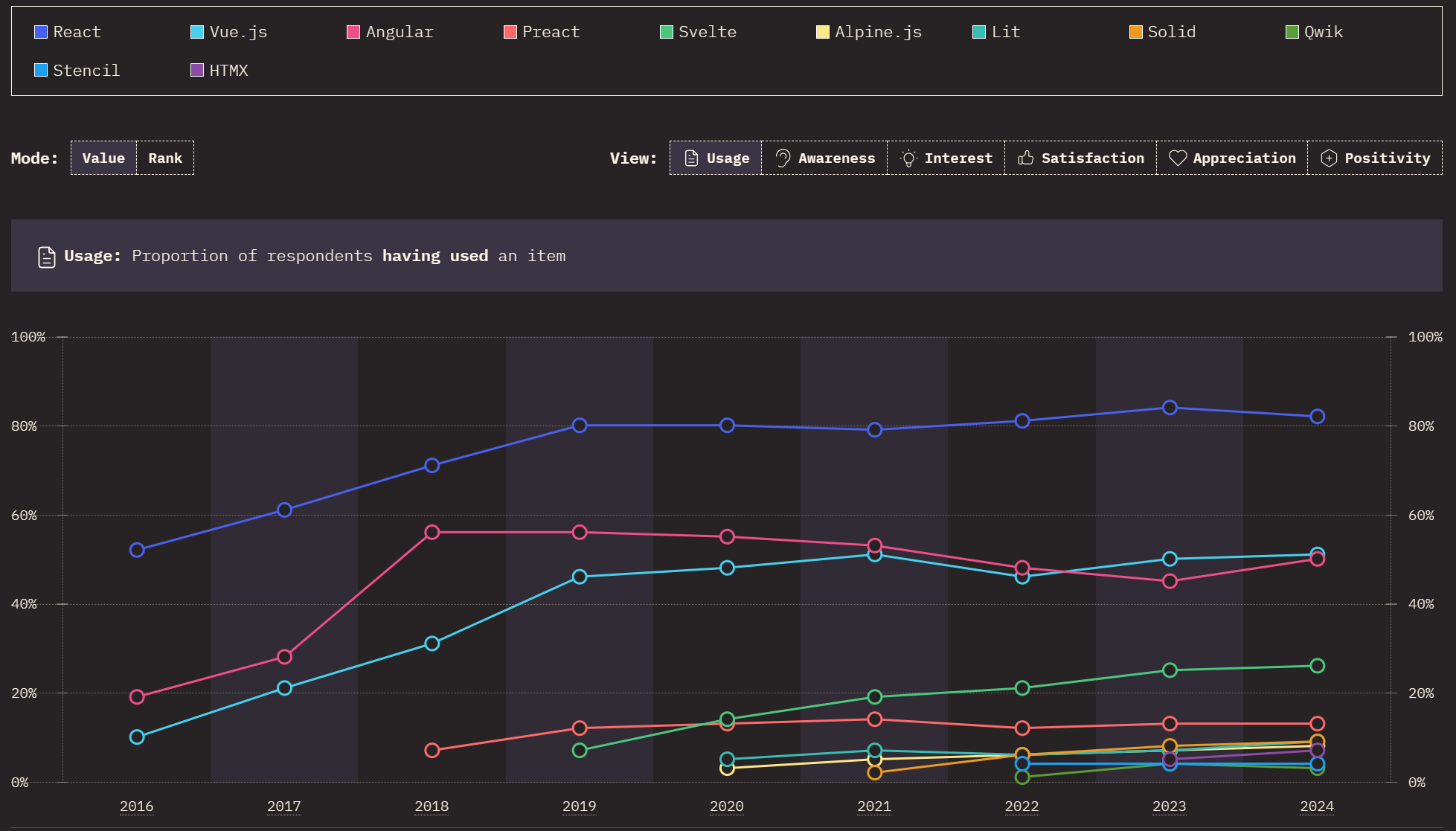This screenshot has width=1456, height=831.
Task: Switch mode to Rank
Action: point(165,158)
